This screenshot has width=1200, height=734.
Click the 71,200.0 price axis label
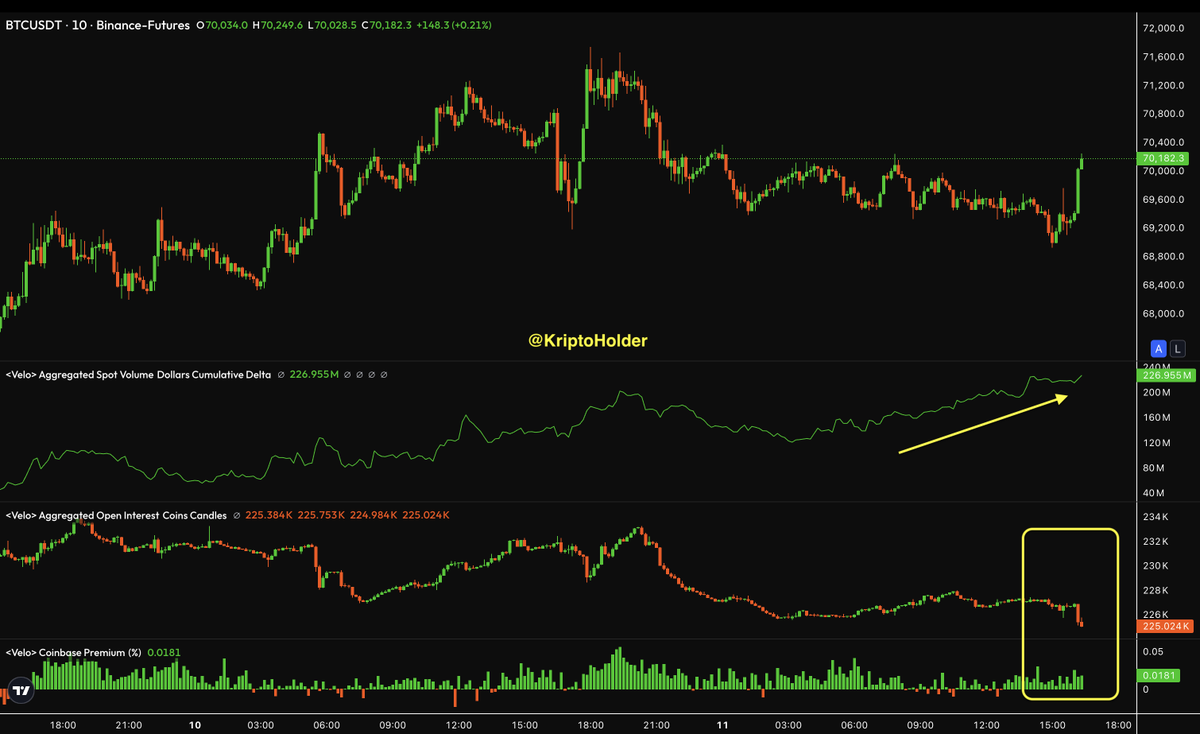[1164, 86]
